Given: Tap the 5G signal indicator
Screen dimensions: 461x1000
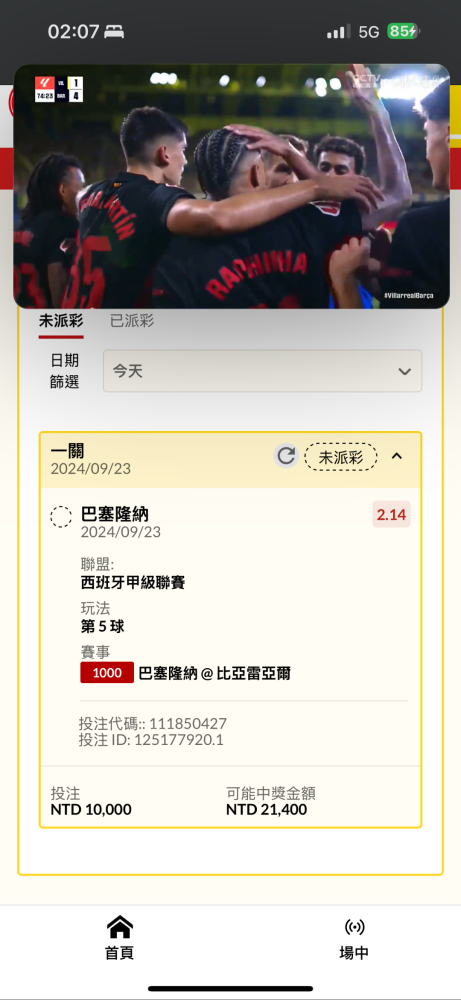Looking at the screenshot, I should tap(369, 32).
